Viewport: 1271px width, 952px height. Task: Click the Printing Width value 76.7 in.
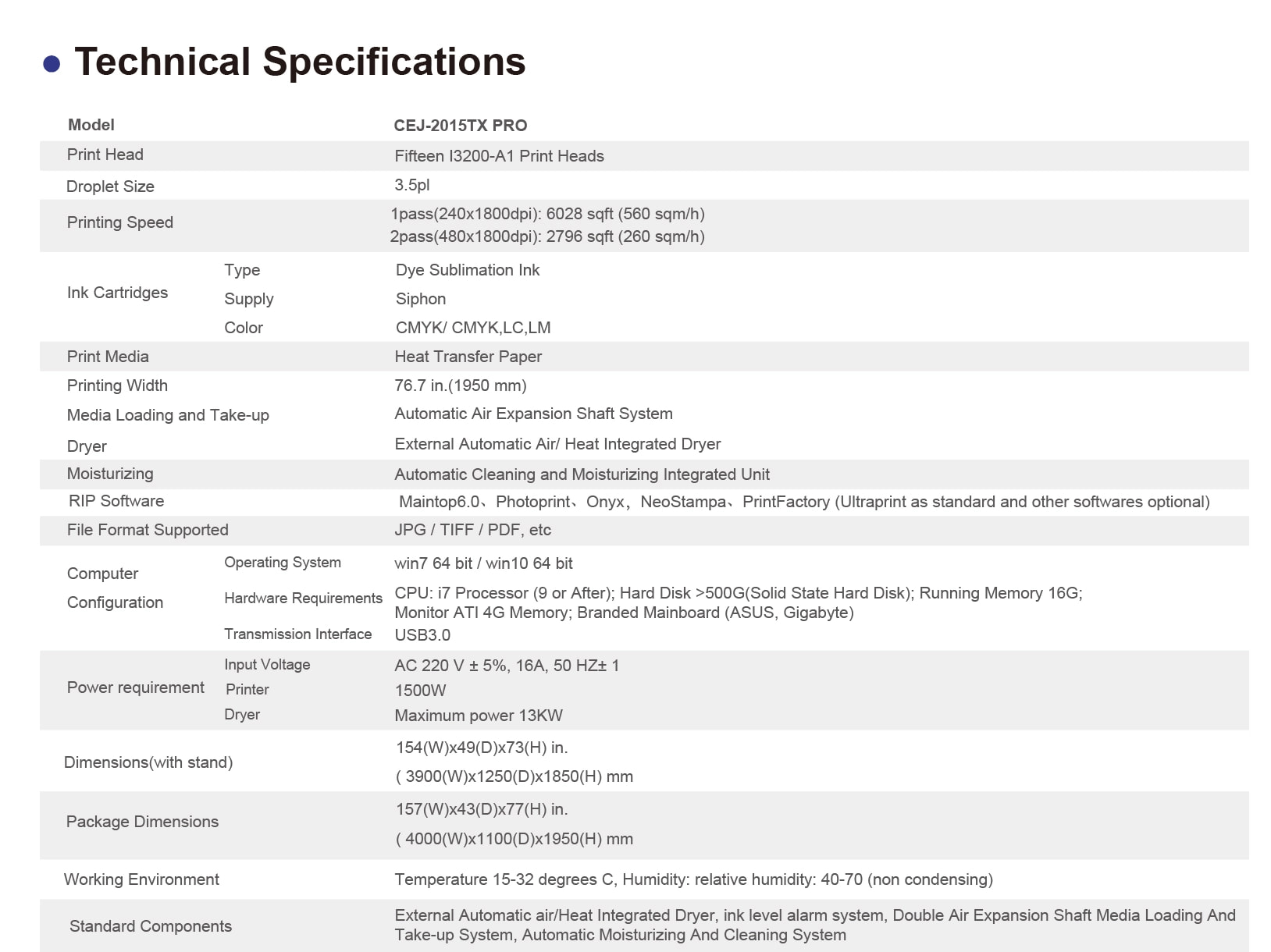point(460,385)
